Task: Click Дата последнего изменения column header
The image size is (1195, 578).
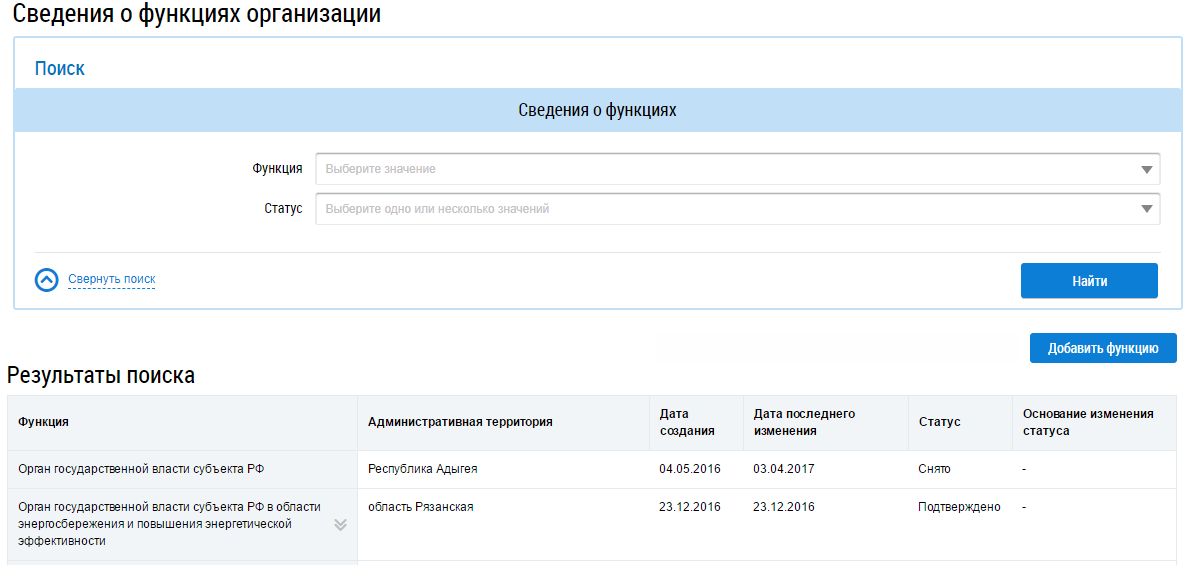Action: pos(804,422)
